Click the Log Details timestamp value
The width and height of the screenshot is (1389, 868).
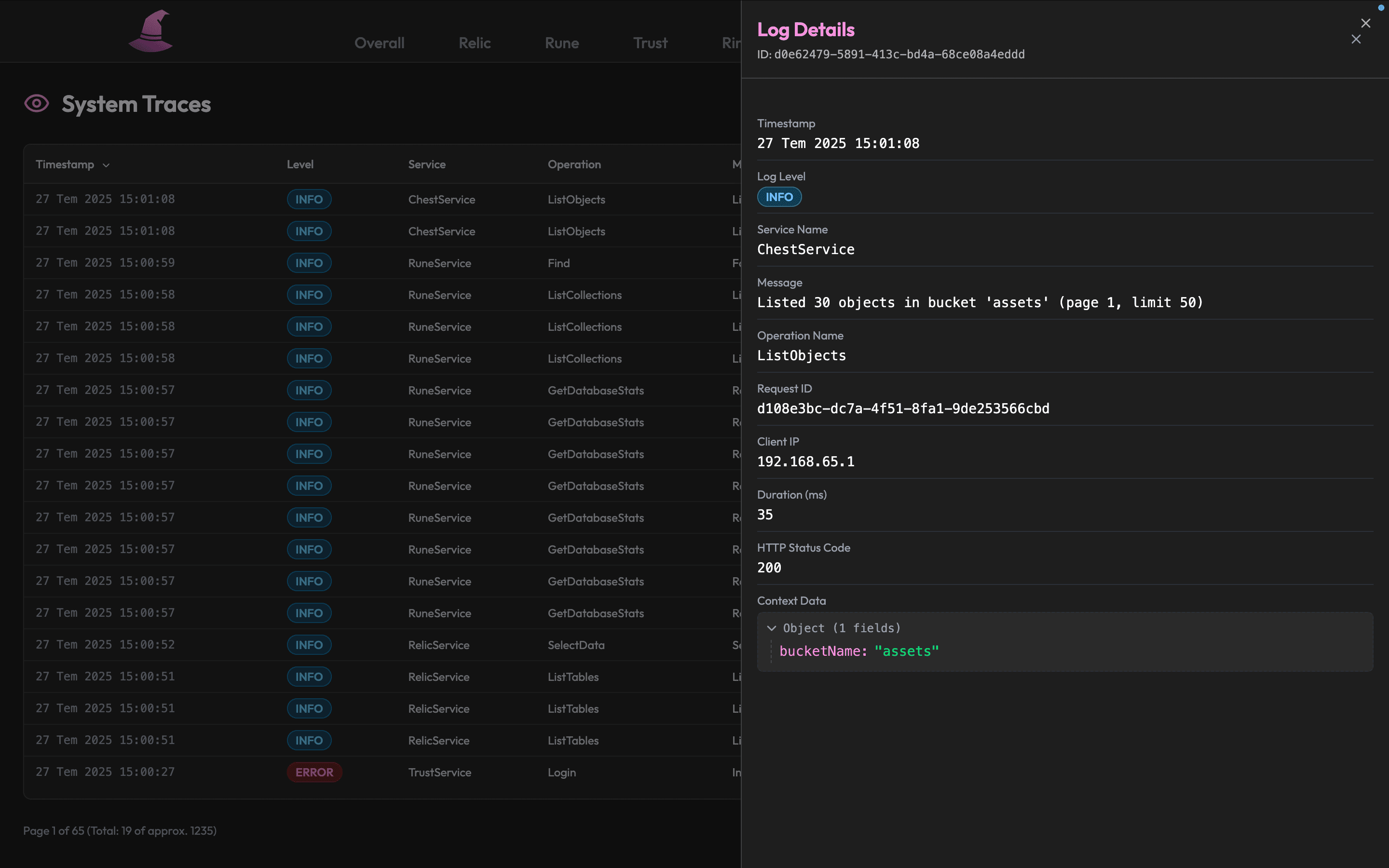coord(838,144)
